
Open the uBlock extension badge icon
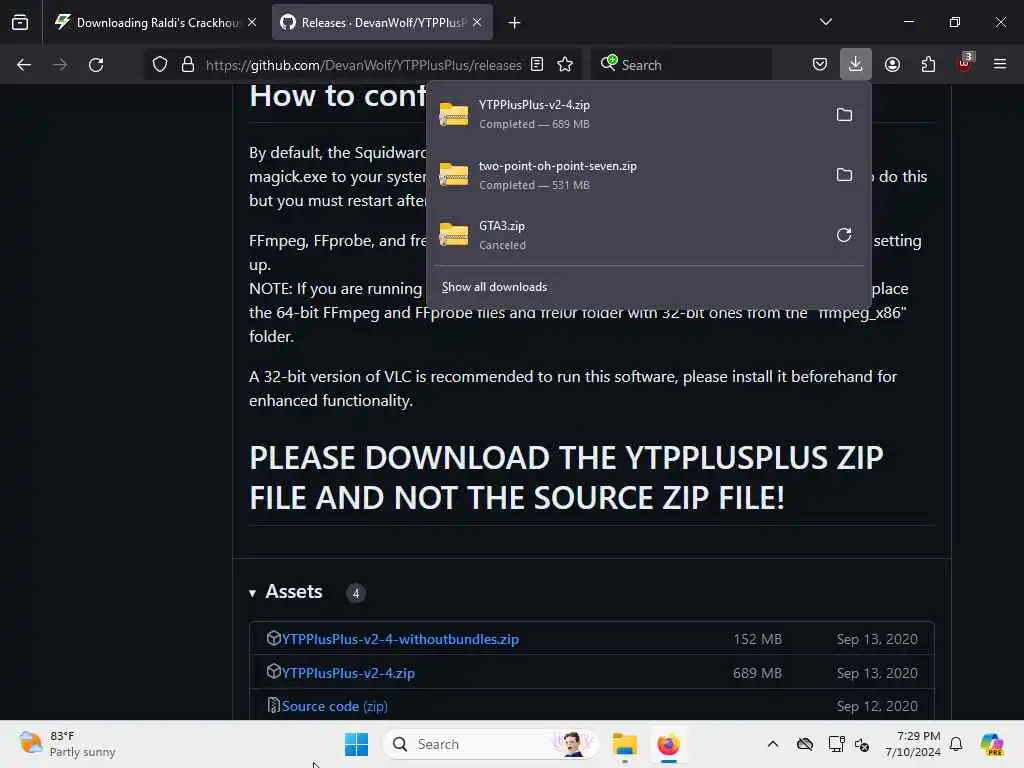point(965,63)
